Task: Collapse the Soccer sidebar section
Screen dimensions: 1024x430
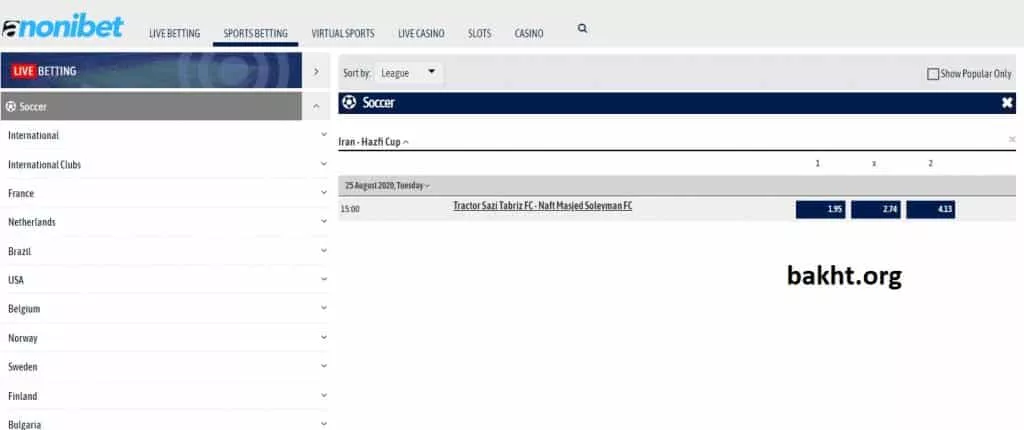Action: click(x=316, y=106)
